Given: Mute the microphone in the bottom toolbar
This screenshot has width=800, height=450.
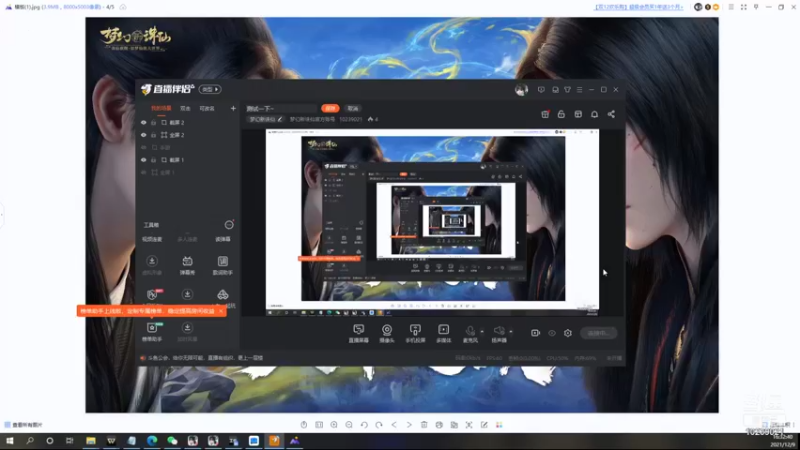Looking at the screenshot, I should (x=470, y=333).
